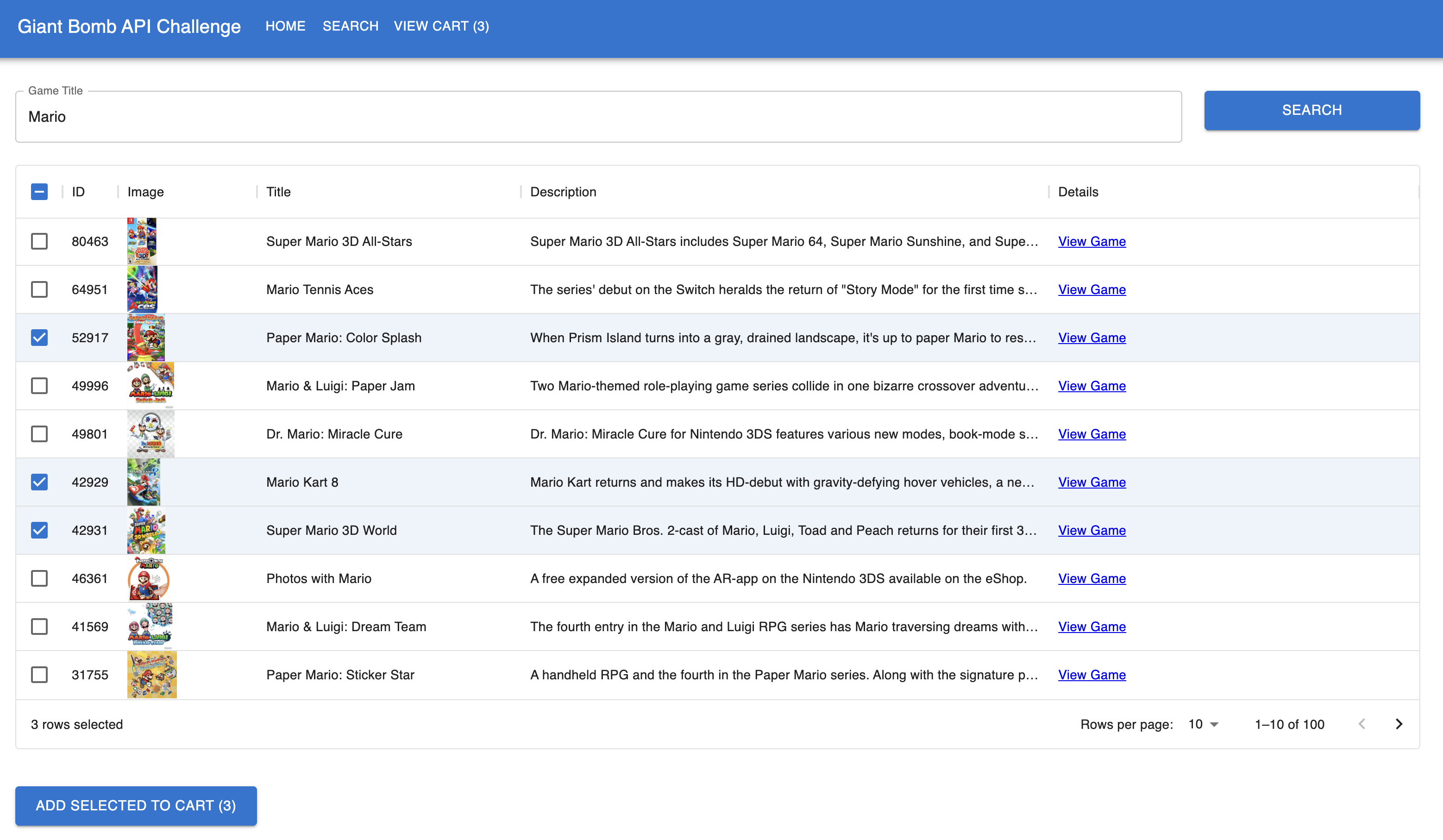Image resolution: width=1443 pixels, height=840 pixels.
Task: Click ID cell 64951
Action: [x=90, y=289]
